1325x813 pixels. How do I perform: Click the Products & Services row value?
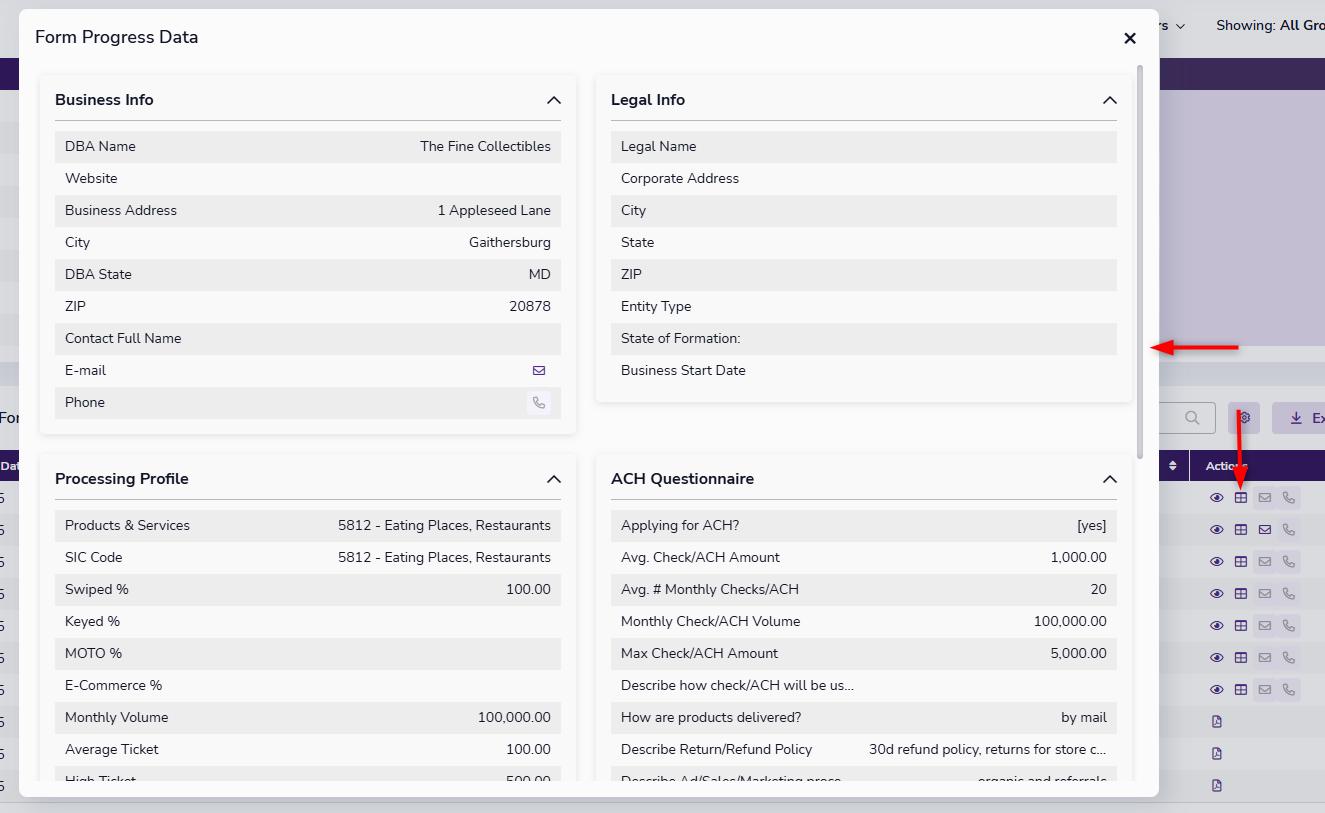(444, 525)
